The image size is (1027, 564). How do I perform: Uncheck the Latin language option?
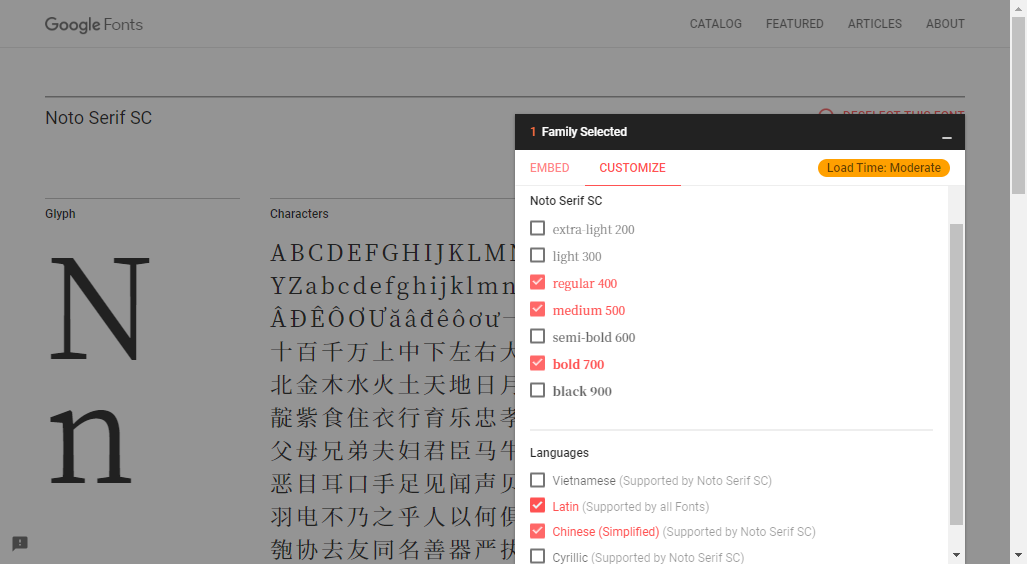(x=537, y=505)
